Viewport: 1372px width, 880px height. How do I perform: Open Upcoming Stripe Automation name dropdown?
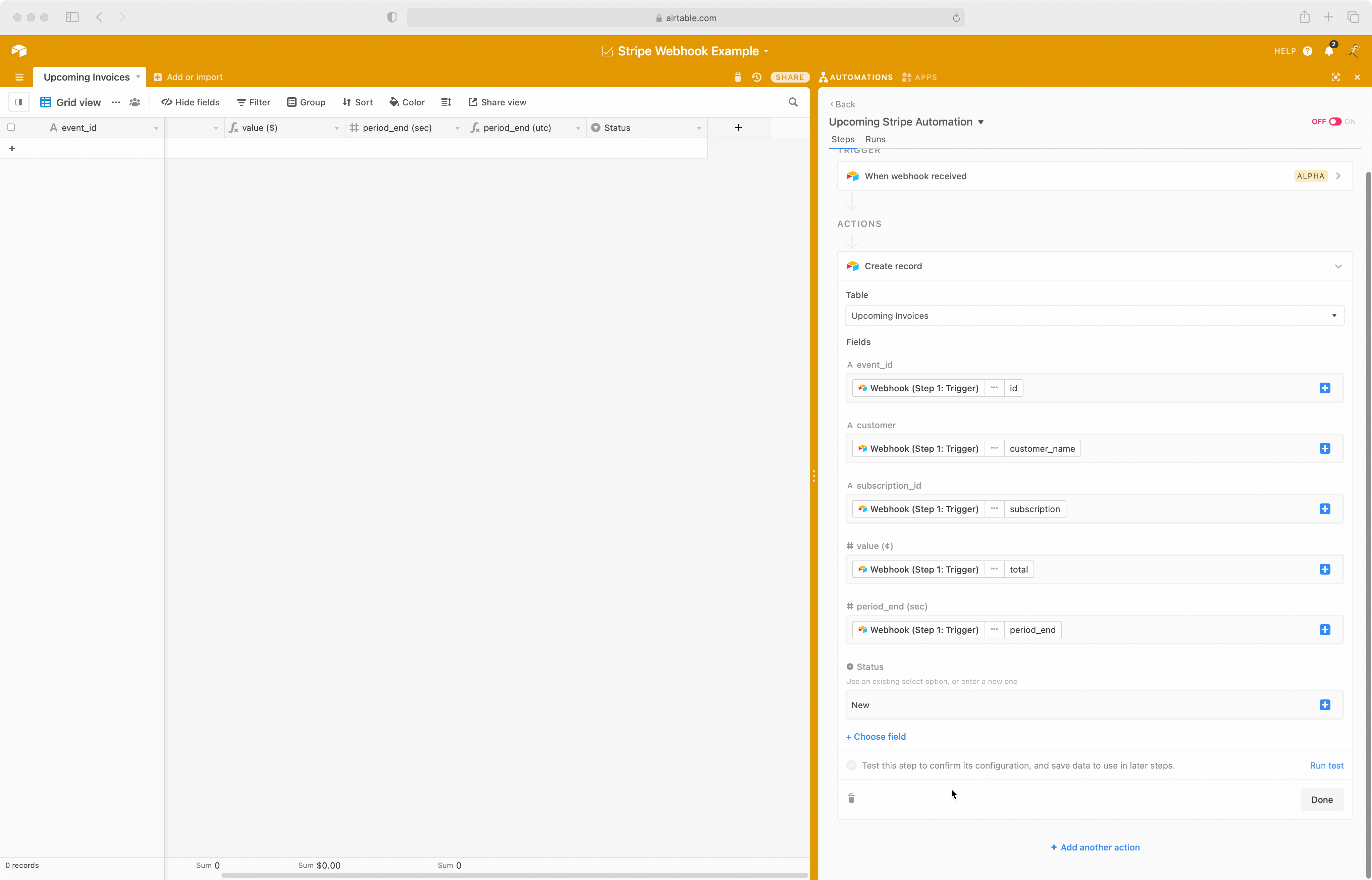[981, 122]
